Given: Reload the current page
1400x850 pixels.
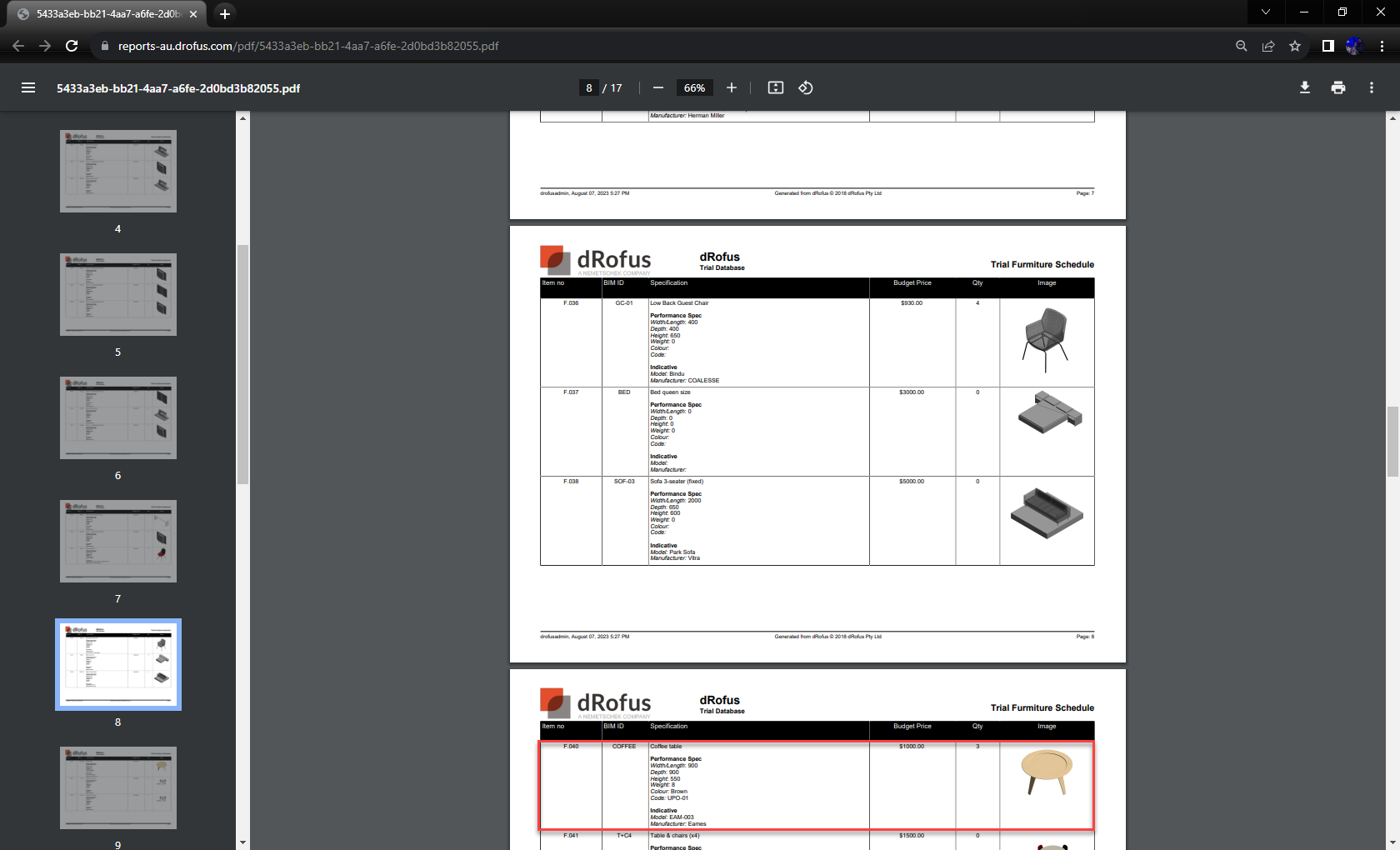Looking at the screenshot, I should point(72,46).
